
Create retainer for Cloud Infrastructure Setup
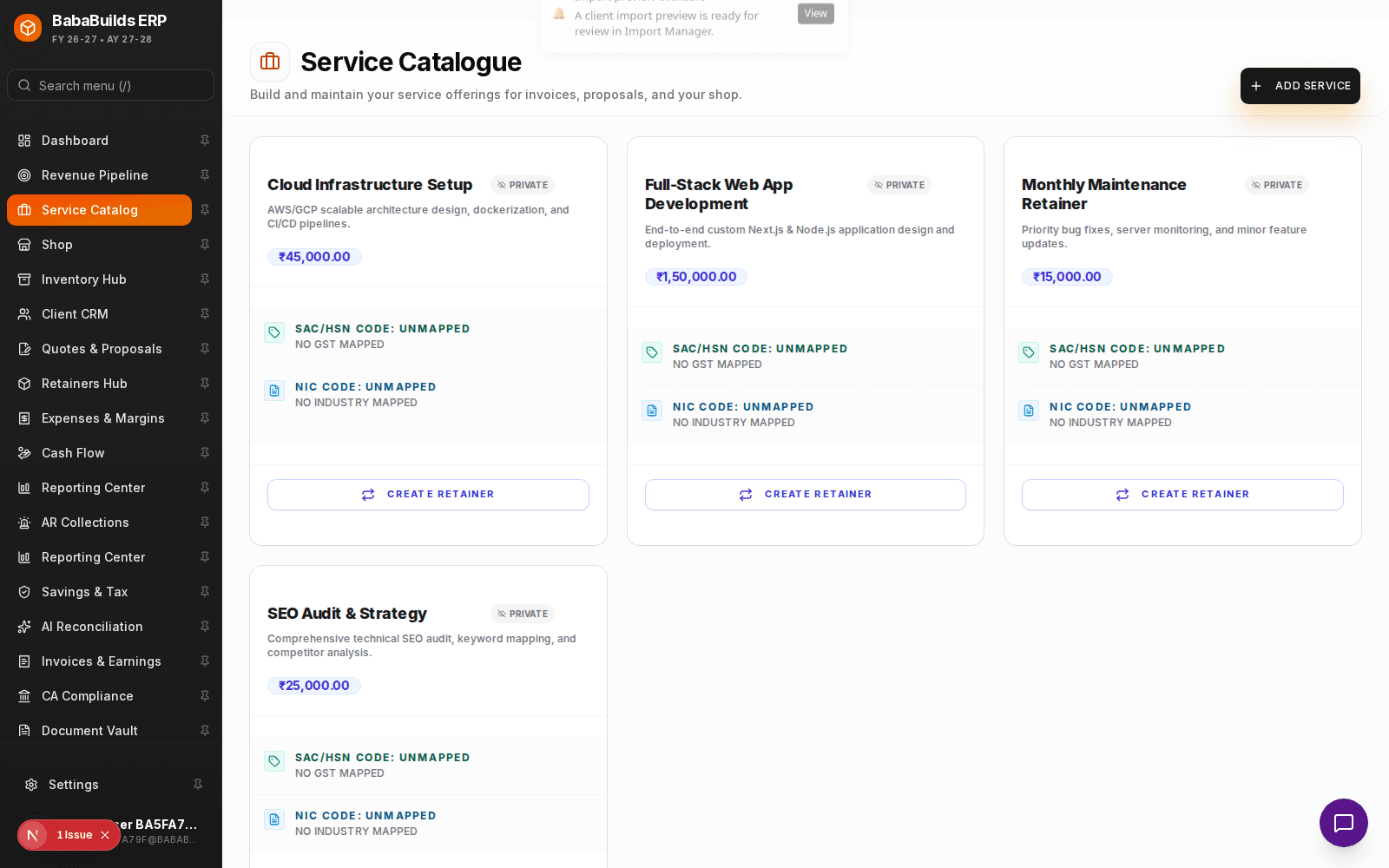(x=428, y=495)
